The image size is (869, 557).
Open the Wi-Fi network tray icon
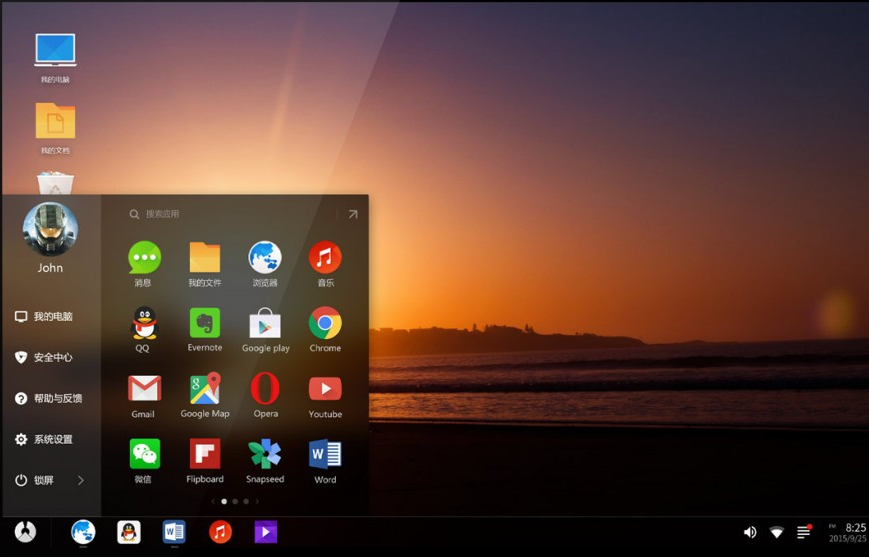(777, 533)
